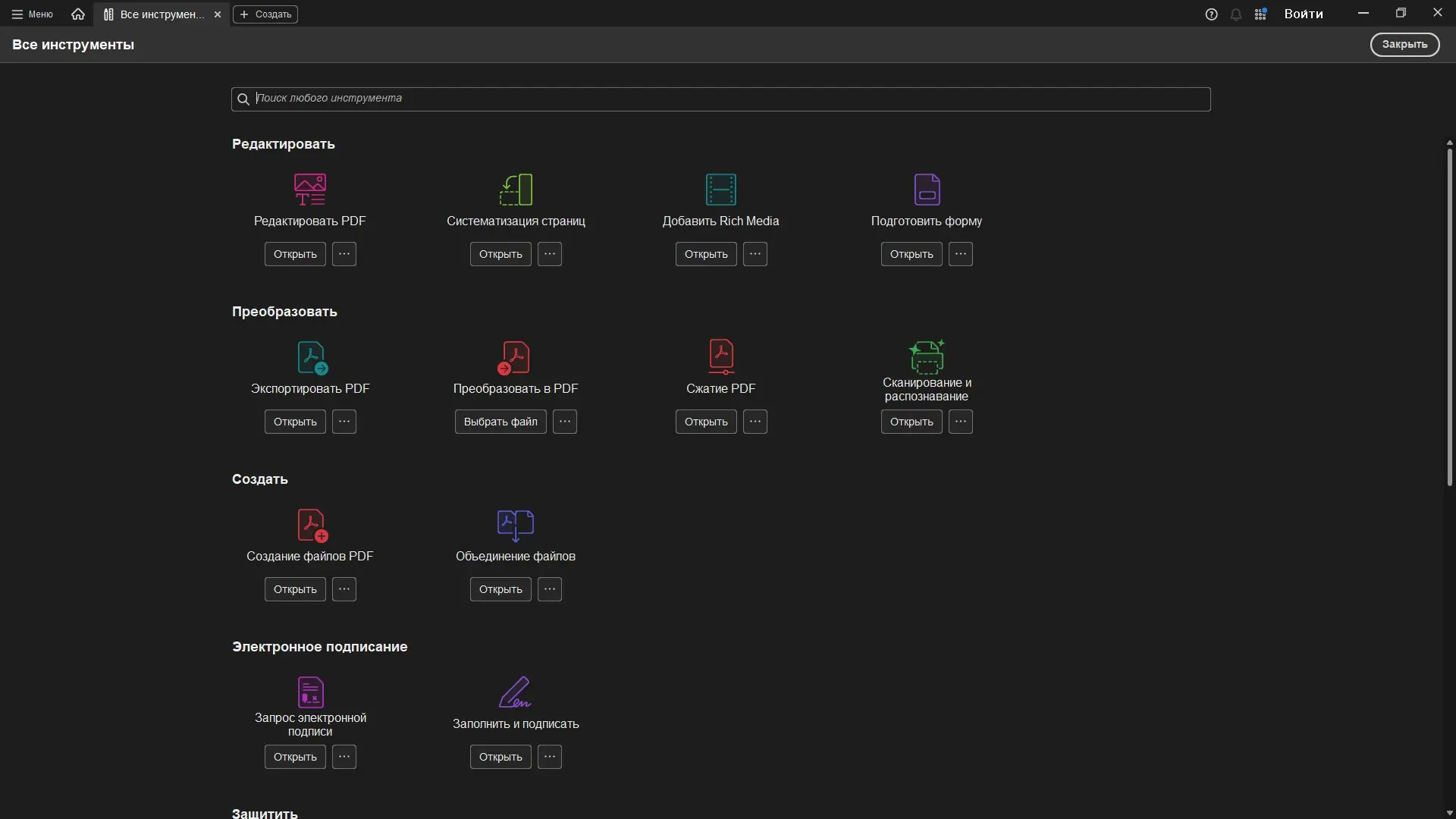Switch to the Все инструменты tab
Image resolution: width=1456 pixels, height=819 pixels.
[x=155, y=14]
